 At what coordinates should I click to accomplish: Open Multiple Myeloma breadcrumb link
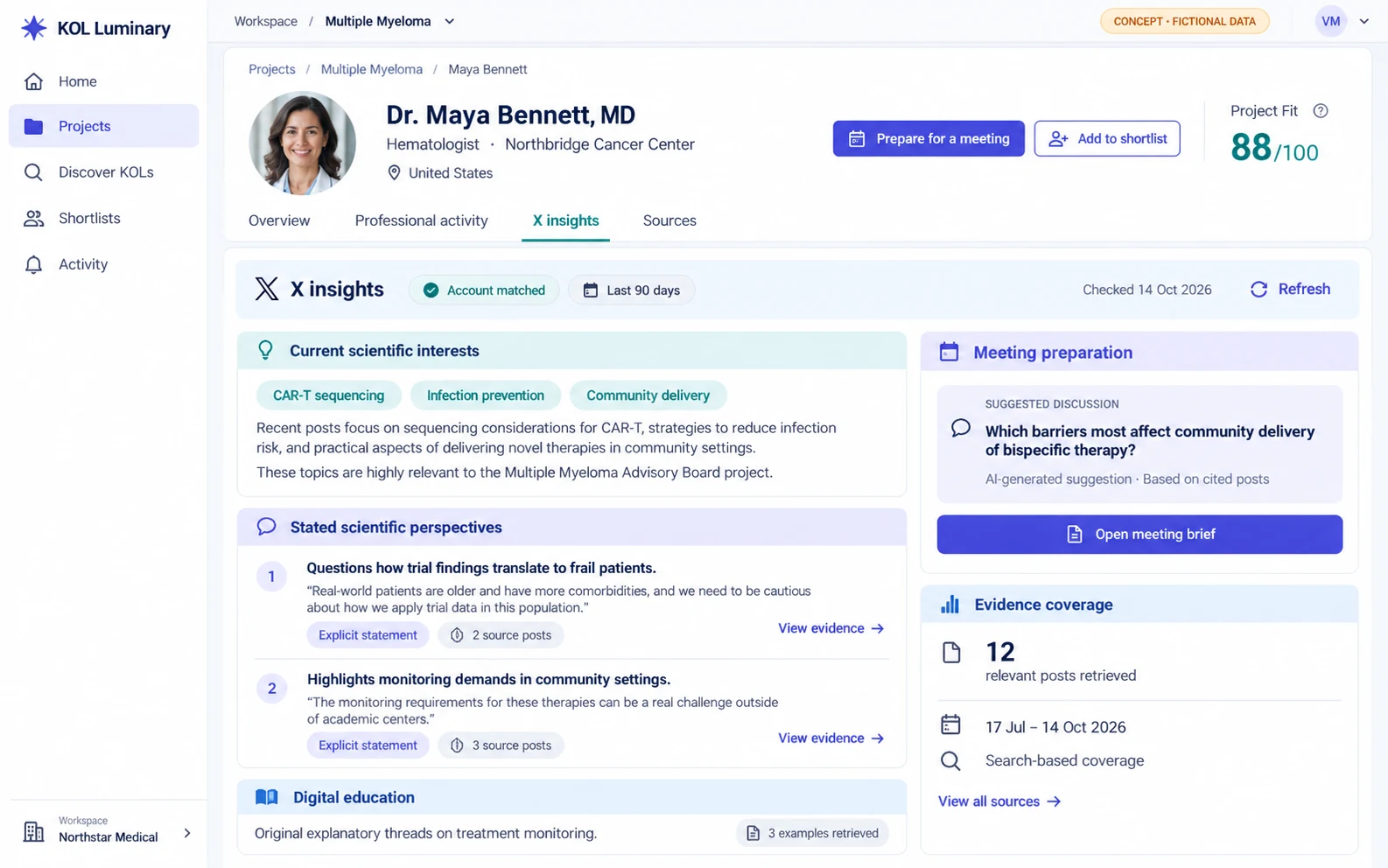(371, 69)
